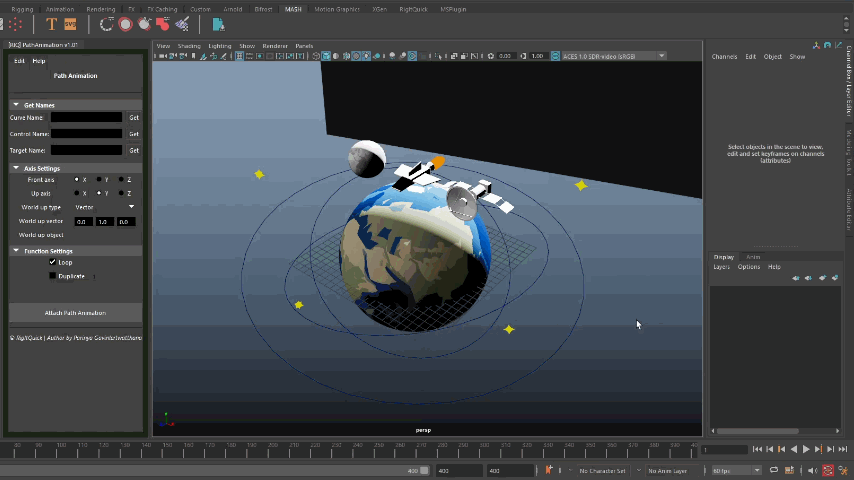Set Front axis to Z
This screenshot has width=854, height=480.
coord(121,179)
